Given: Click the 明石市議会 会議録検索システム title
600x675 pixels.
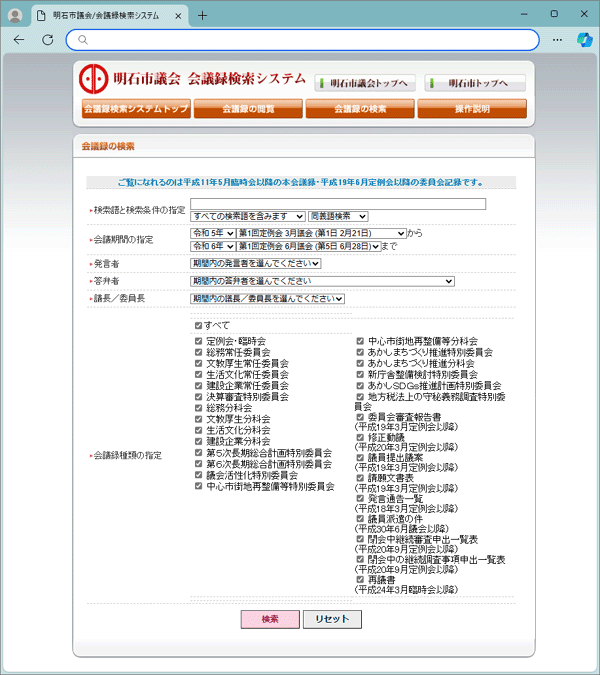Looking at the screenshot, I should point(209,79).
